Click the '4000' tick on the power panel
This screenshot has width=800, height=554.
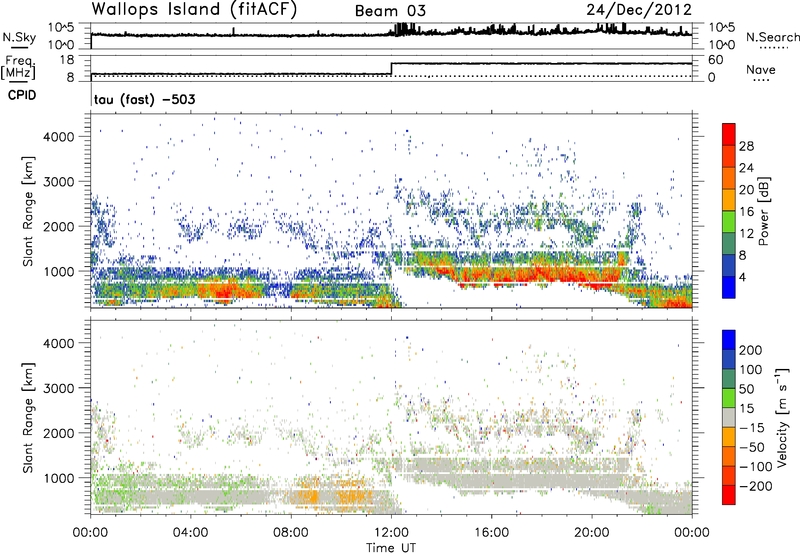tap(58, 137)
